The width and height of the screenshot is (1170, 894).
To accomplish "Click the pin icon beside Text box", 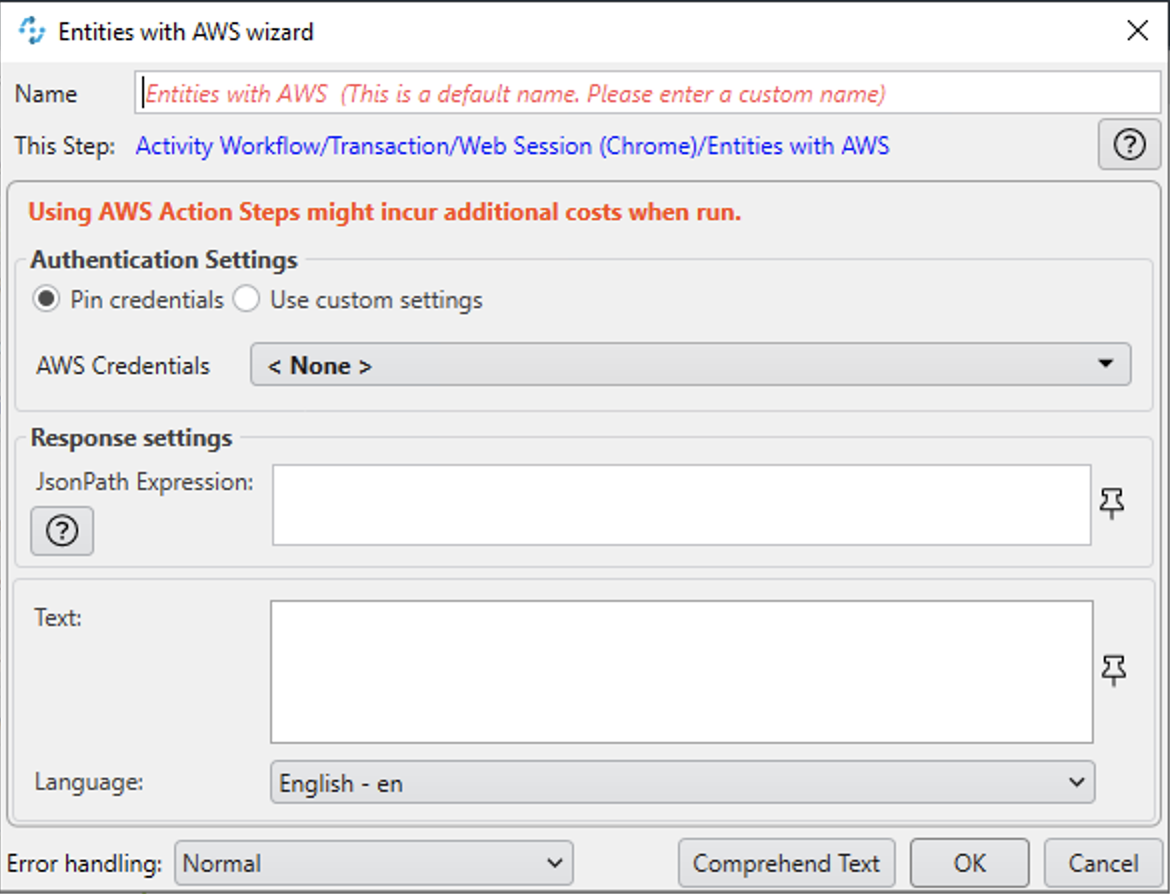I will pyautogui.click(x=1113, y=670).
